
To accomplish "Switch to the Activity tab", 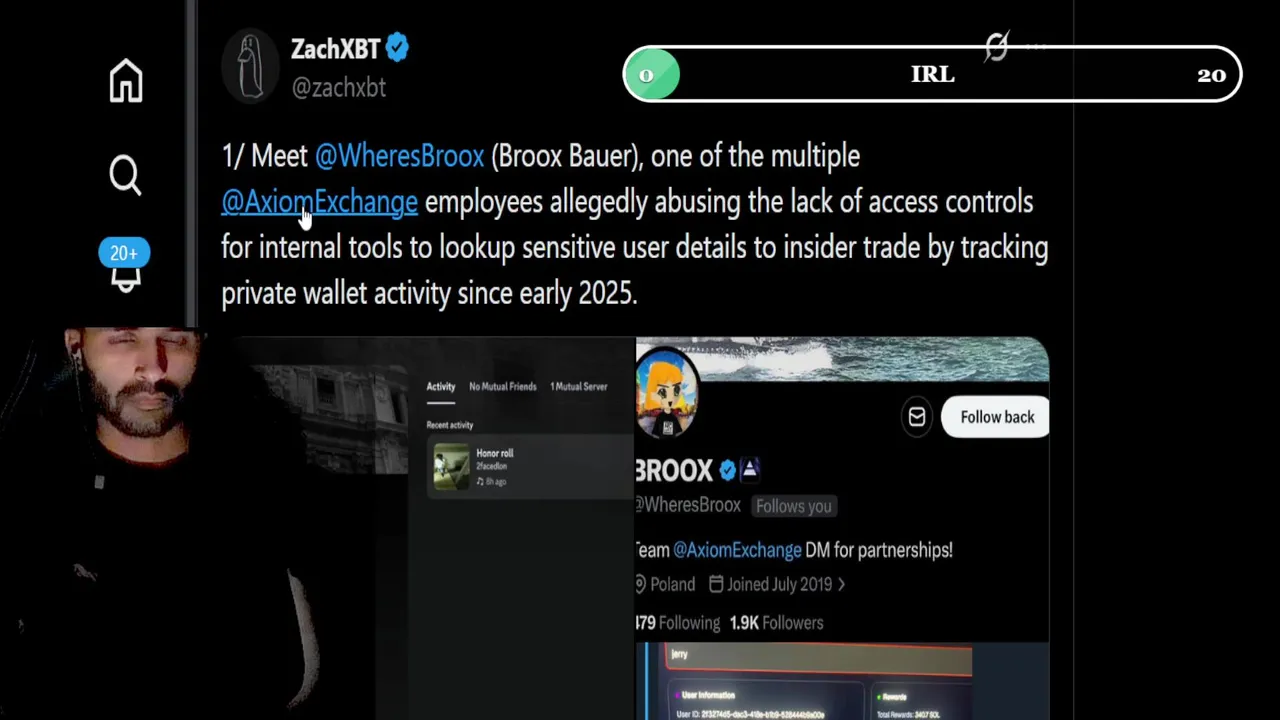I will 441,387.
